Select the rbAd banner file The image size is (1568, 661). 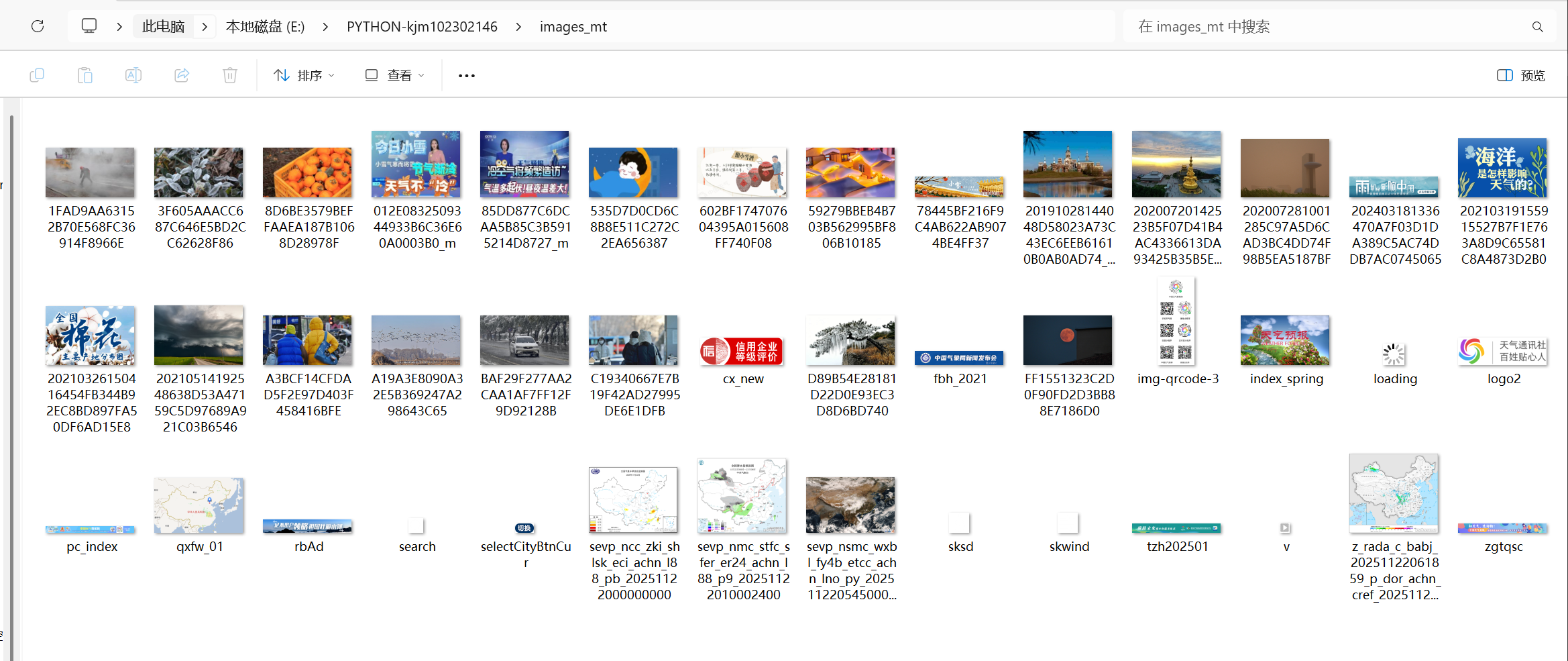coord(307,527)
